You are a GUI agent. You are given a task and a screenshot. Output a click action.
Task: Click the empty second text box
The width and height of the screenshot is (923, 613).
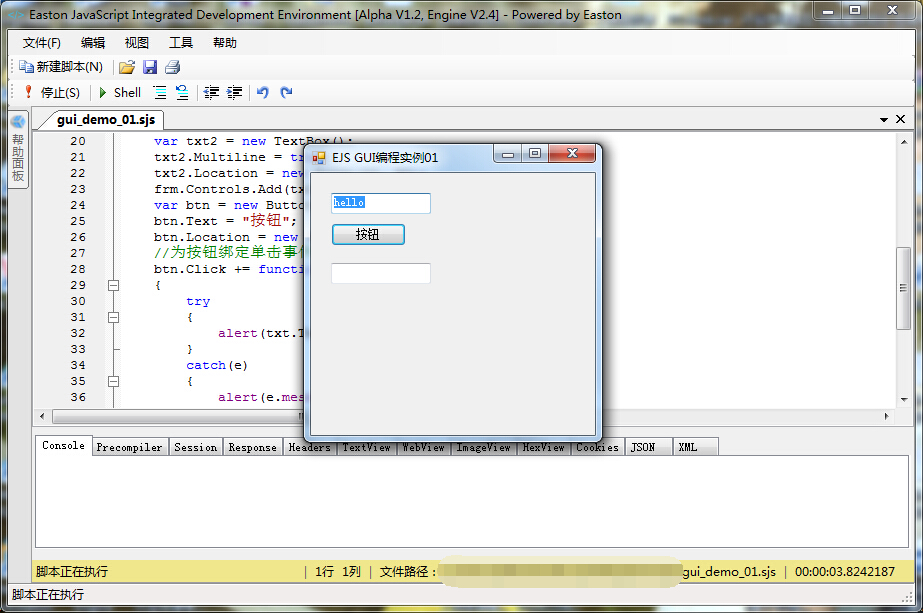click(381, 273)
